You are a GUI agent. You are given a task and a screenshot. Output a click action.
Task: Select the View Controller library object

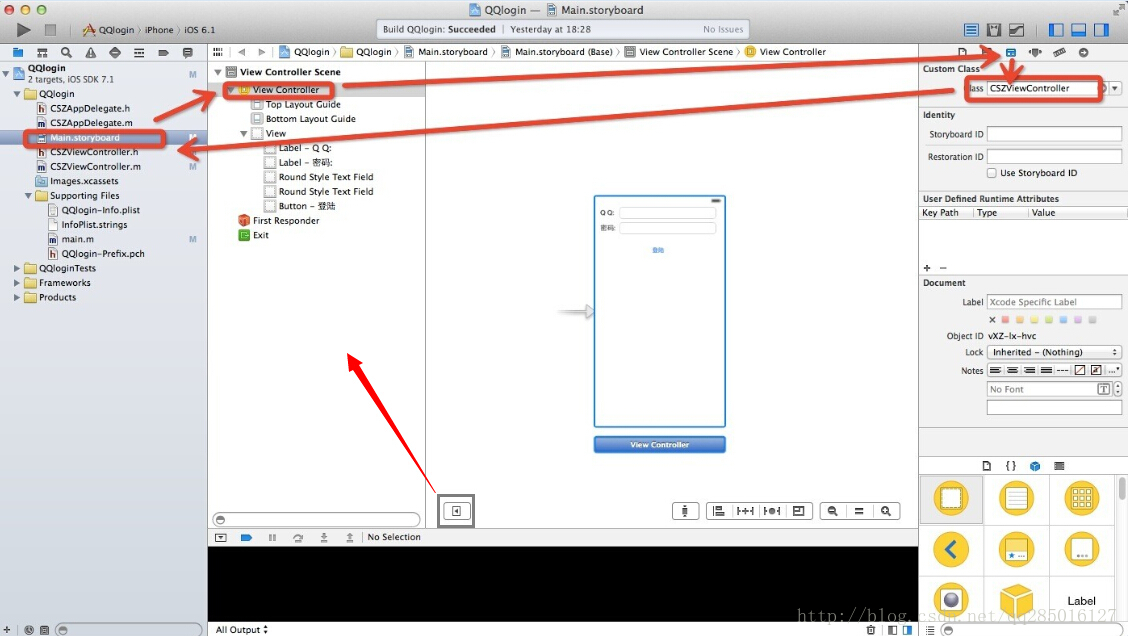pos(951,499)
